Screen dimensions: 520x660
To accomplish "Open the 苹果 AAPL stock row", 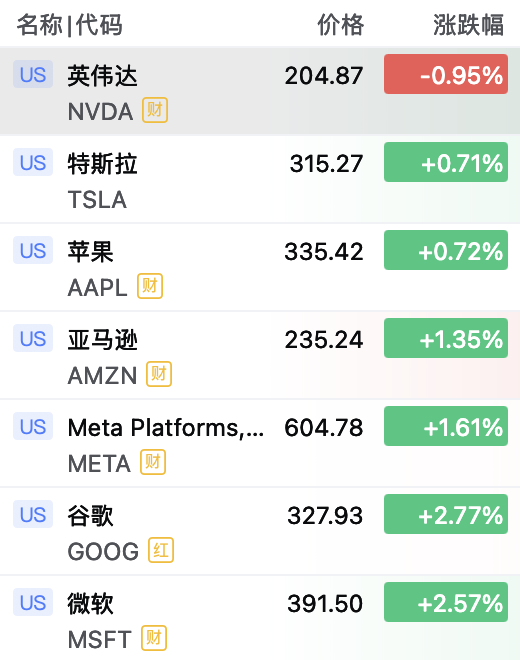I will pos(260,267).
